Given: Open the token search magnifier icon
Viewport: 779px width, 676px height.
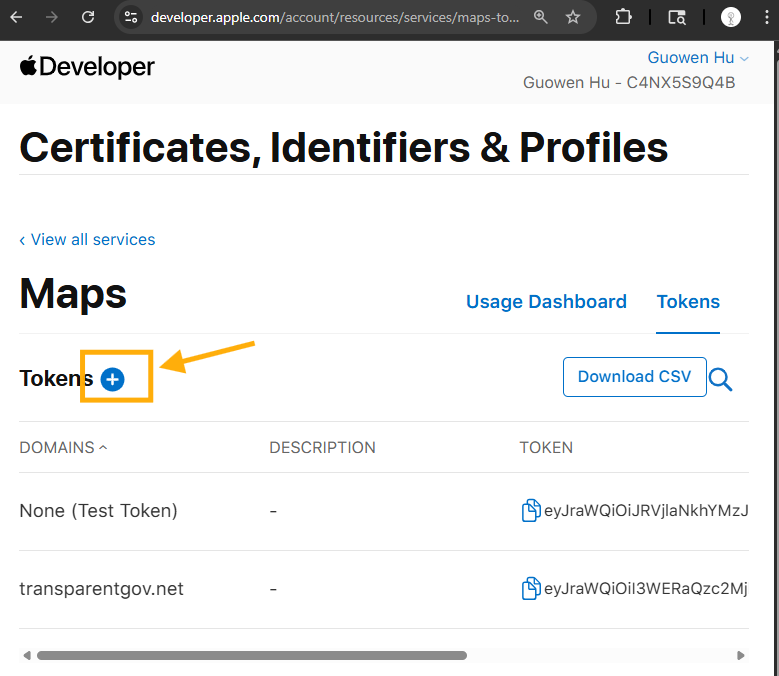Looking at the screenshot, I should pos(720,379).
